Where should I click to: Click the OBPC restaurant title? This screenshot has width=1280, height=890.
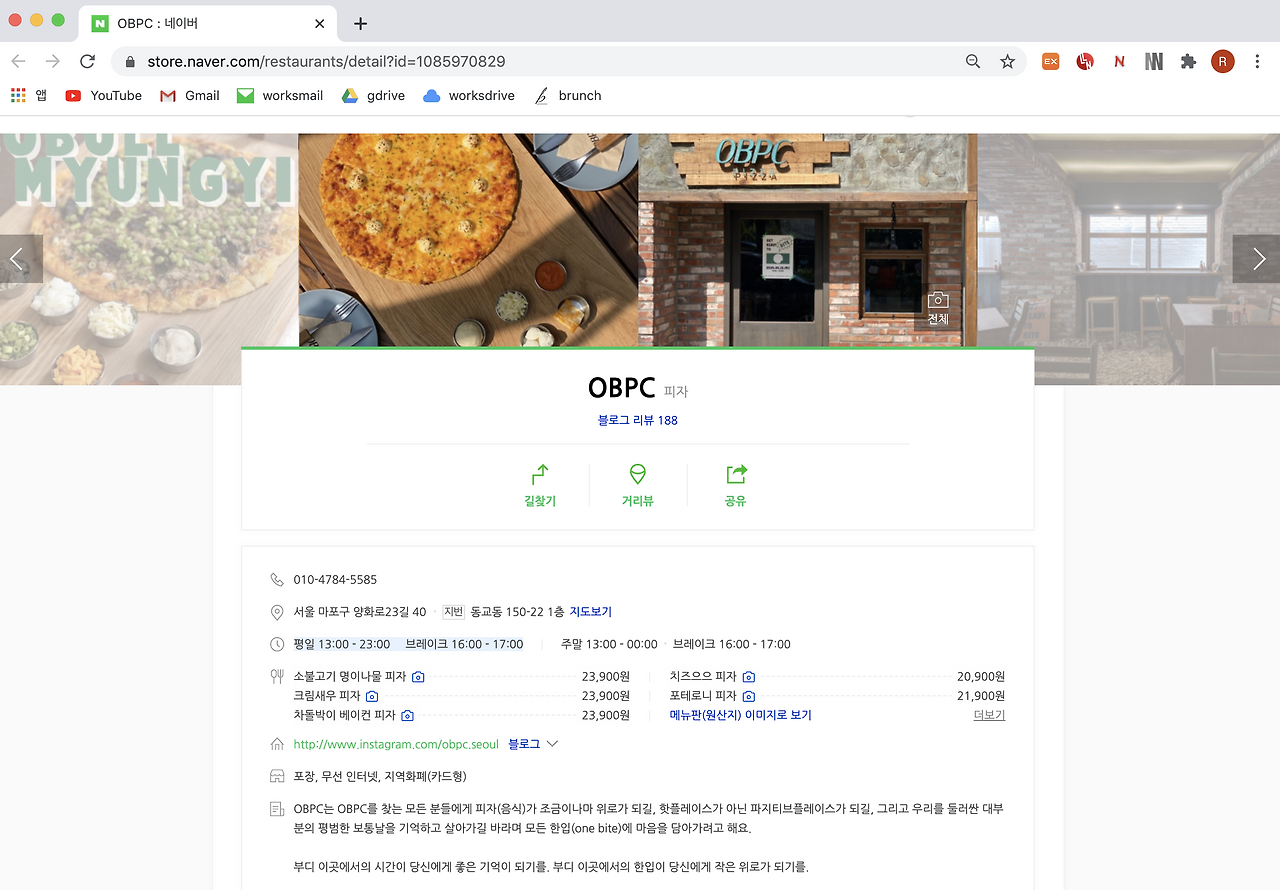click(622, 388)
